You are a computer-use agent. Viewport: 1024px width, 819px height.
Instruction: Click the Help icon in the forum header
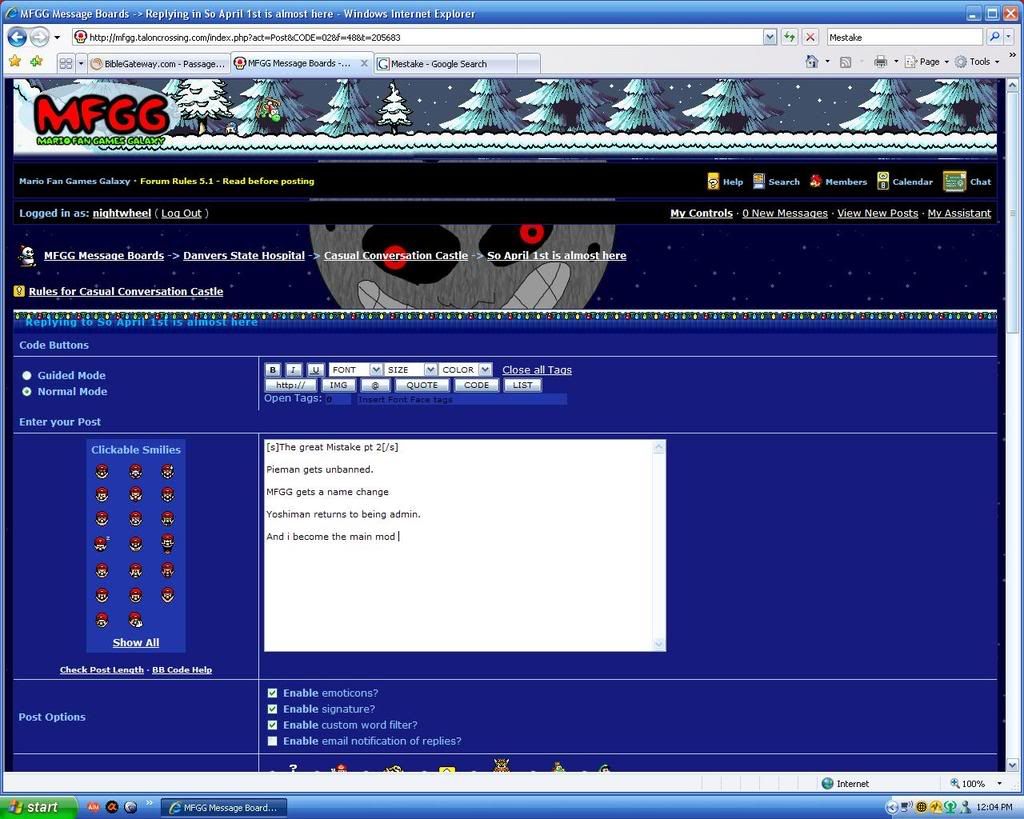[x=716, y=181]
